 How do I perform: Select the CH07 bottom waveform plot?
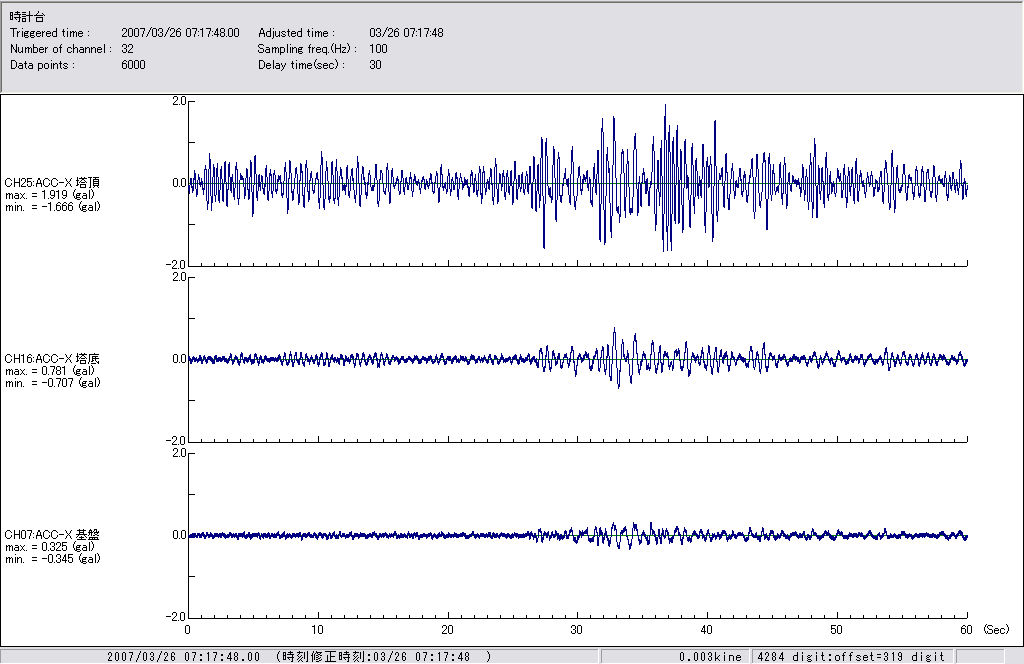577,535
